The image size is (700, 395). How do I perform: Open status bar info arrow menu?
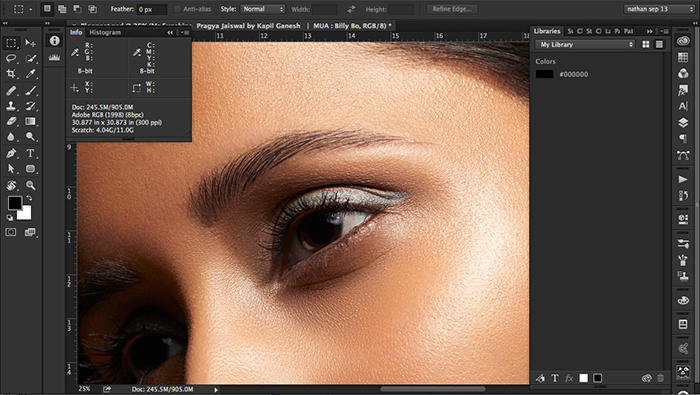pos(216,390)
